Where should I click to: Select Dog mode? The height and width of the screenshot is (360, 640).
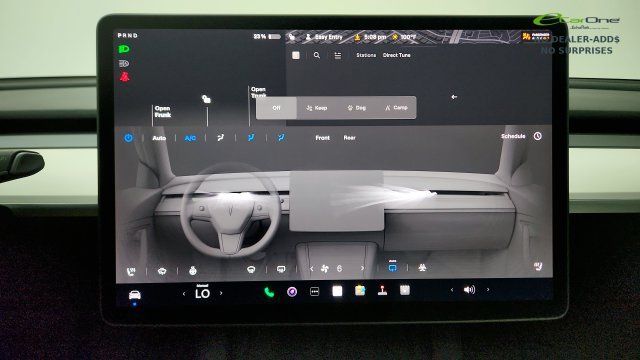(x=356, y=108)
